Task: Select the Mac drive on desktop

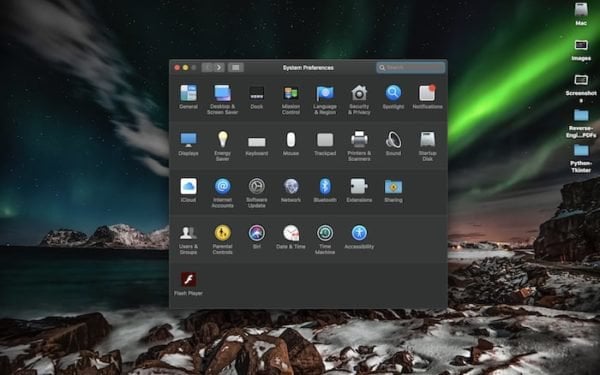Action: click(581, 13)
